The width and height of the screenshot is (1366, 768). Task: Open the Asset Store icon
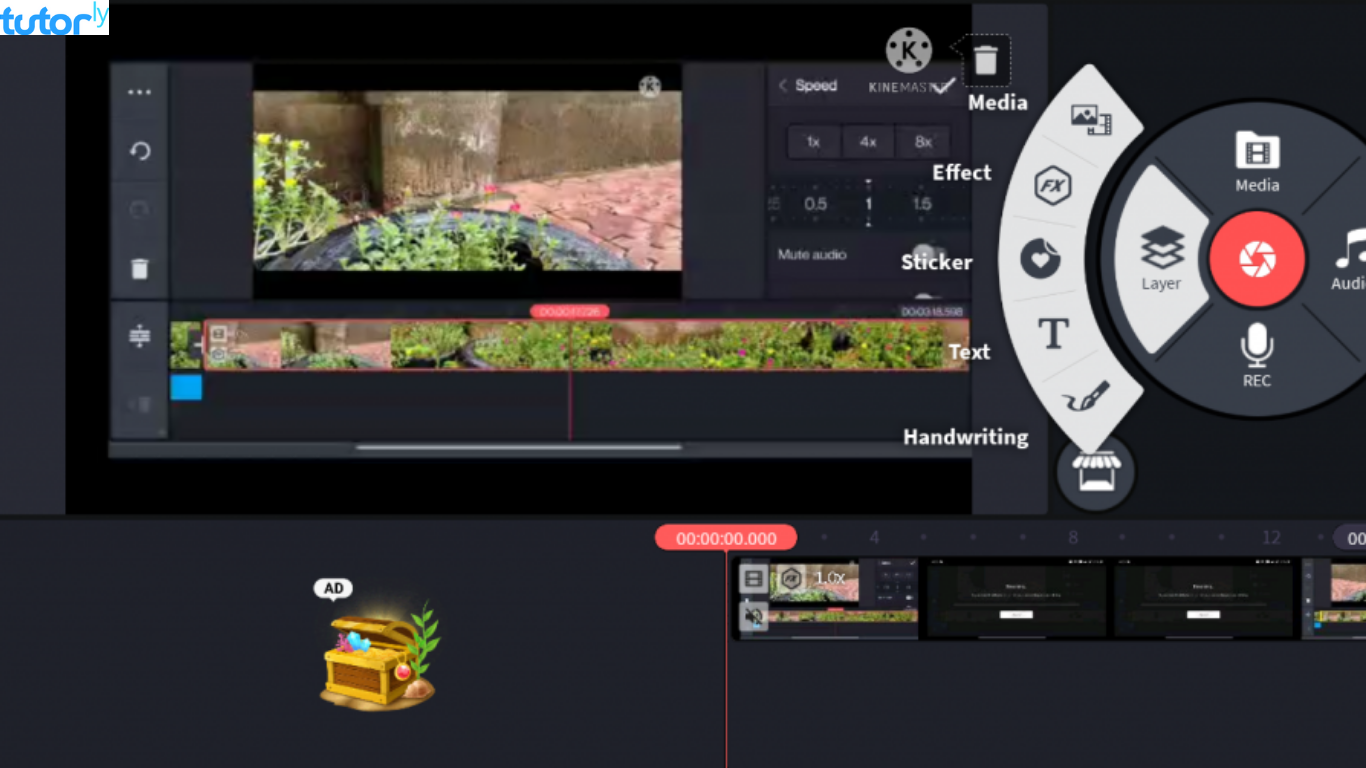(1095, 471)
